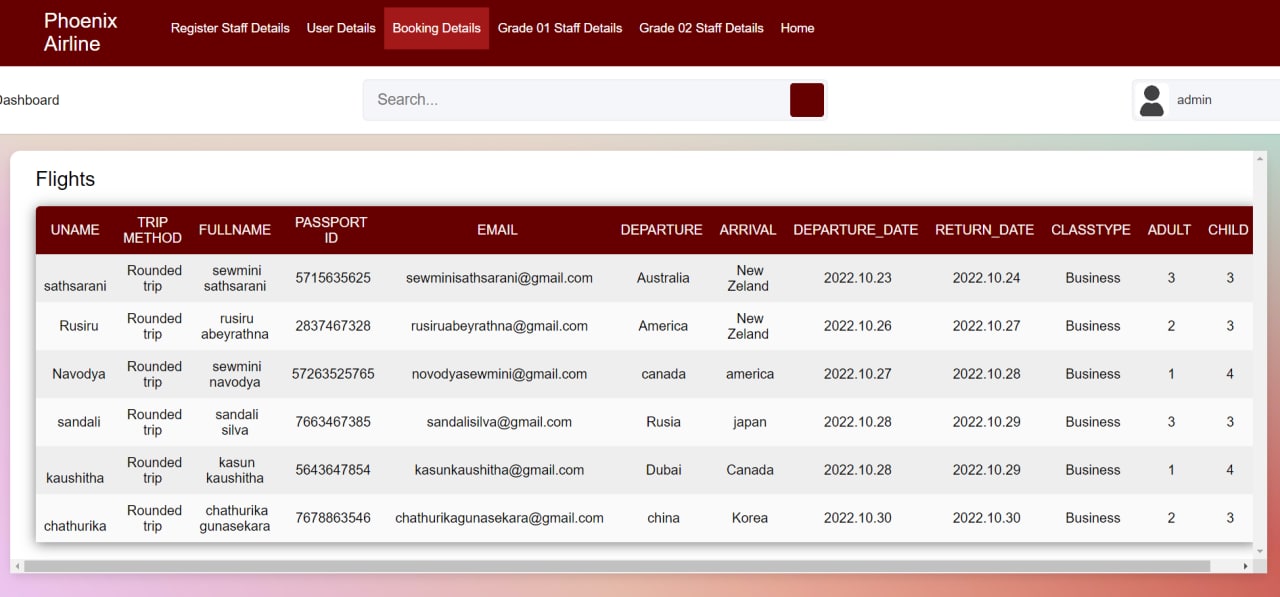This screenshot has width=1280, height=597.
Task: Click passport ID 5643647854
Action: tap(333, 470)
